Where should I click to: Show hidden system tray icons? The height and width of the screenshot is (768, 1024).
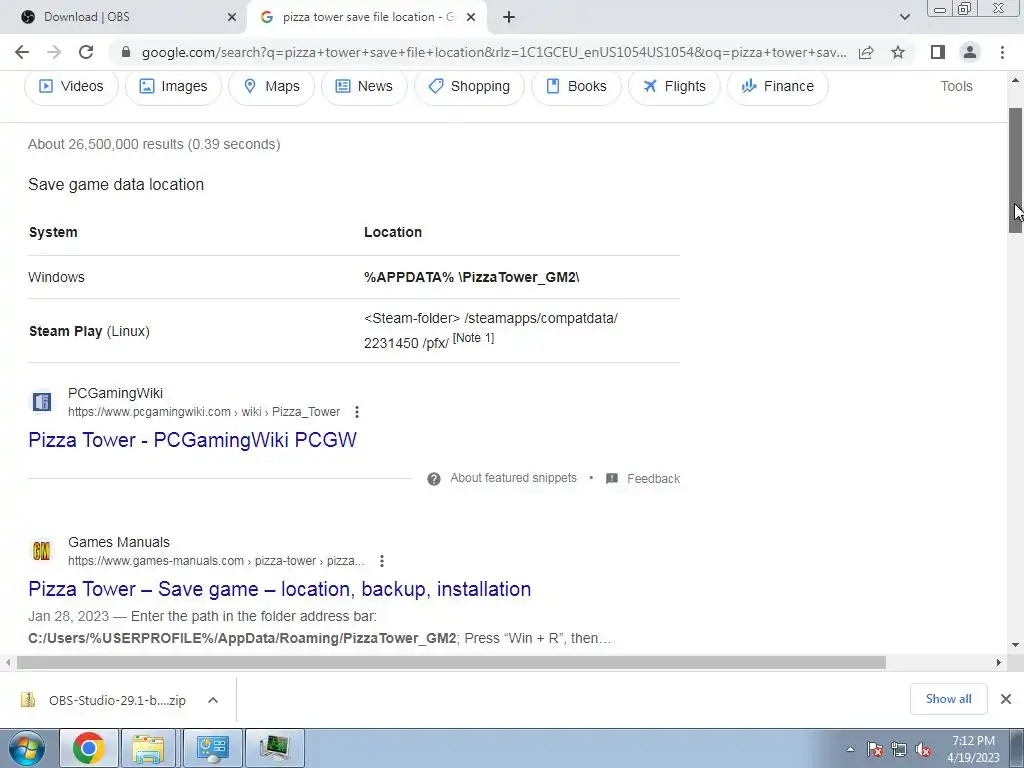tap(850, 749)
